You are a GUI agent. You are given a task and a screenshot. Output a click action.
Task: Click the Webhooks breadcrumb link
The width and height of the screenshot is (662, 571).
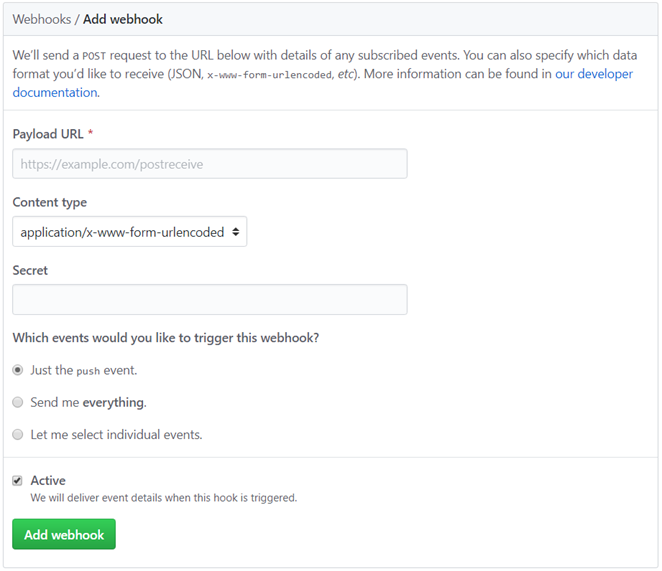41,19
